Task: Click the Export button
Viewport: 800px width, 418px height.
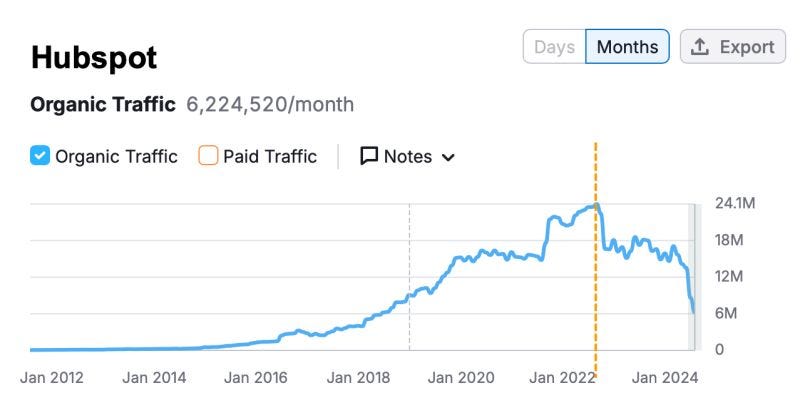Action: click(733, 47)
